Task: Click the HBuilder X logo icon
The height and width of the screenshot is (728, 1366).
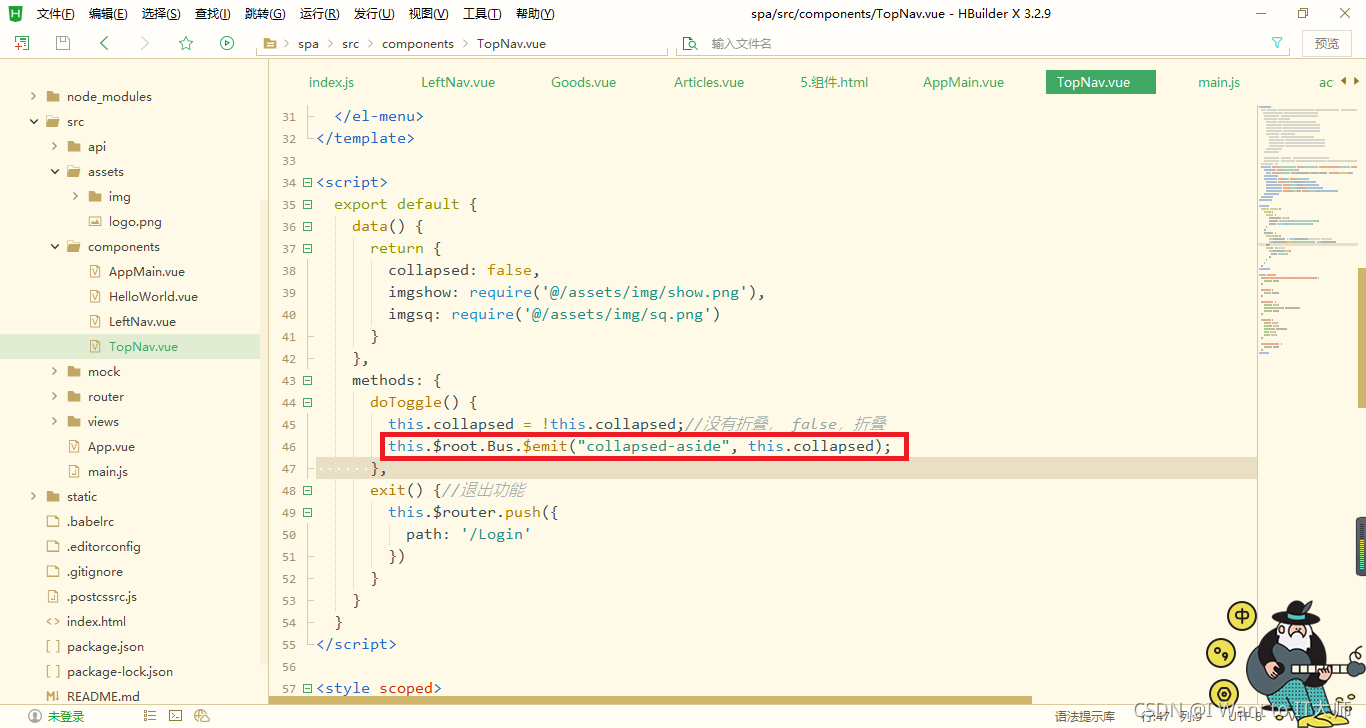Action: (15, 13)
